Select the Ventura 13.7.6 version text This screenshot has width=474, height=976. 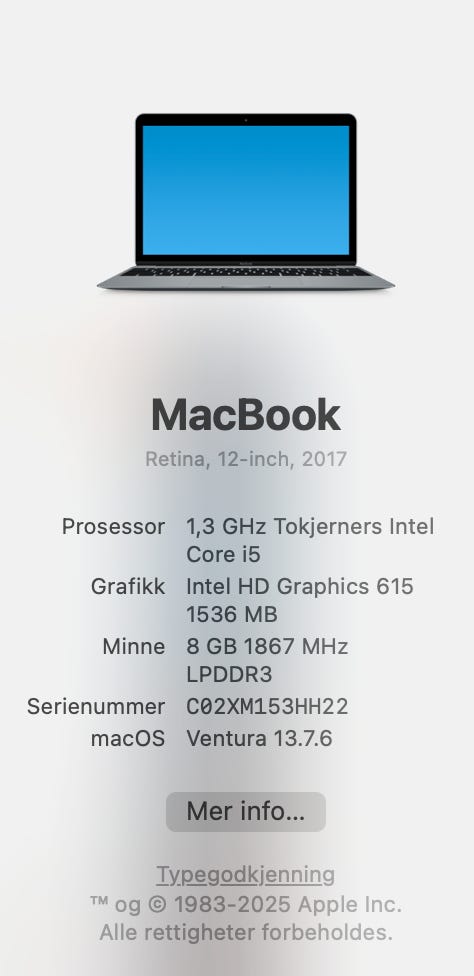259,738
